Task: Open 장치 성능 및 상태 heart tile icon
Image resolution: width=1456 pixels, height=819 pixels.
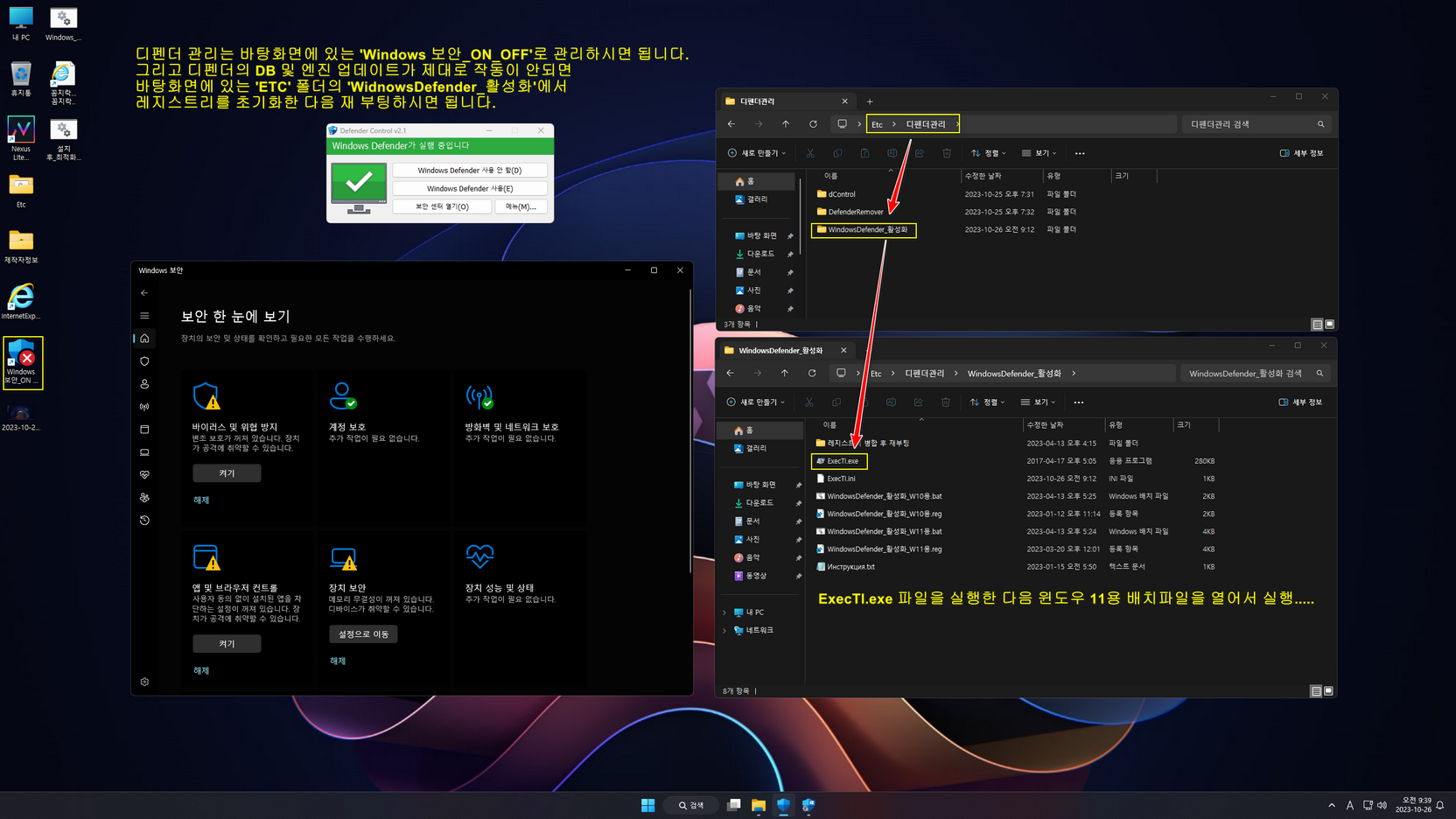Action: (479, 556)
